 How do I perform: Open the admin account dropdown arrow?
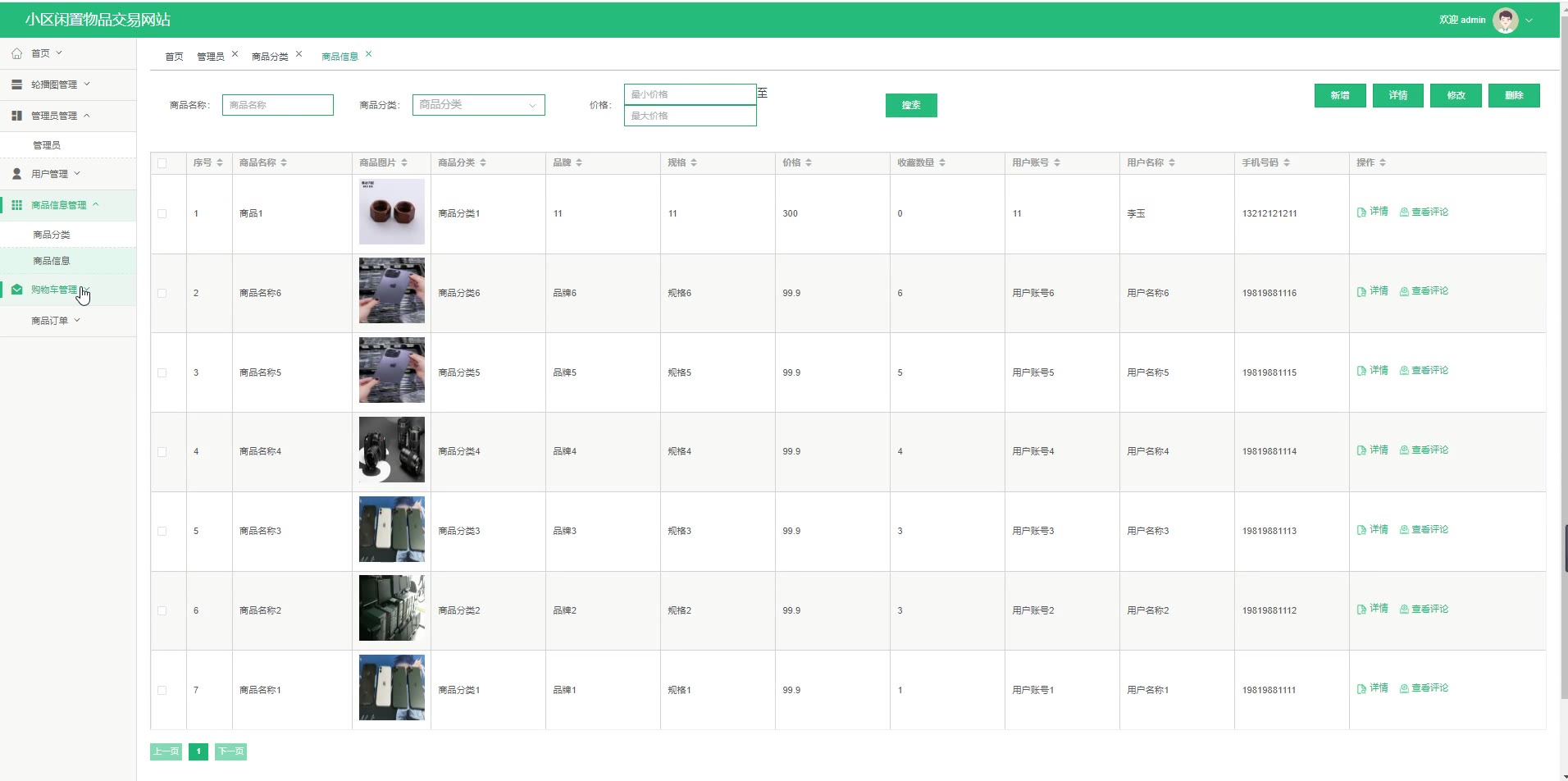[1529, 21]
